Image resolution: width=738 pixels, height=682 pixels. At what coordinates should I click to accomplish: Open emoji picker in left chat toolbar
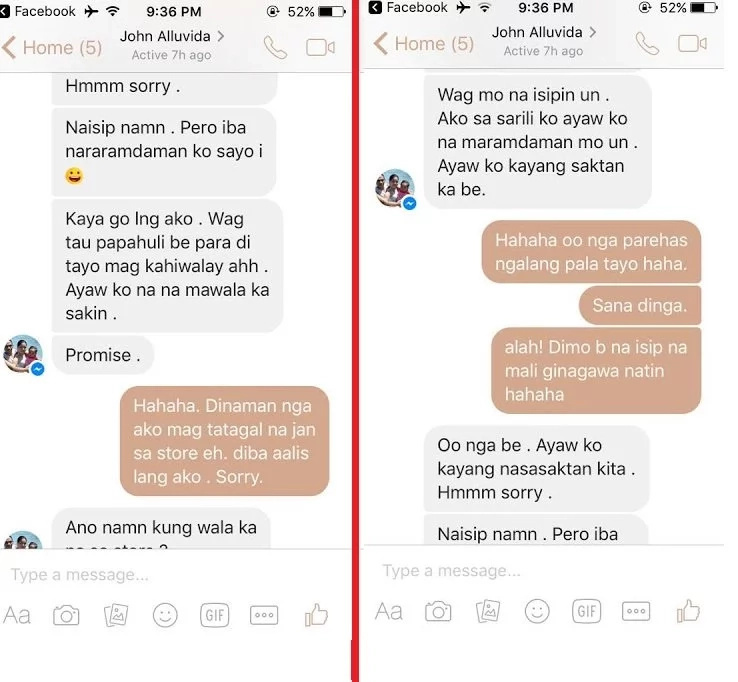[x=165, y=615]
